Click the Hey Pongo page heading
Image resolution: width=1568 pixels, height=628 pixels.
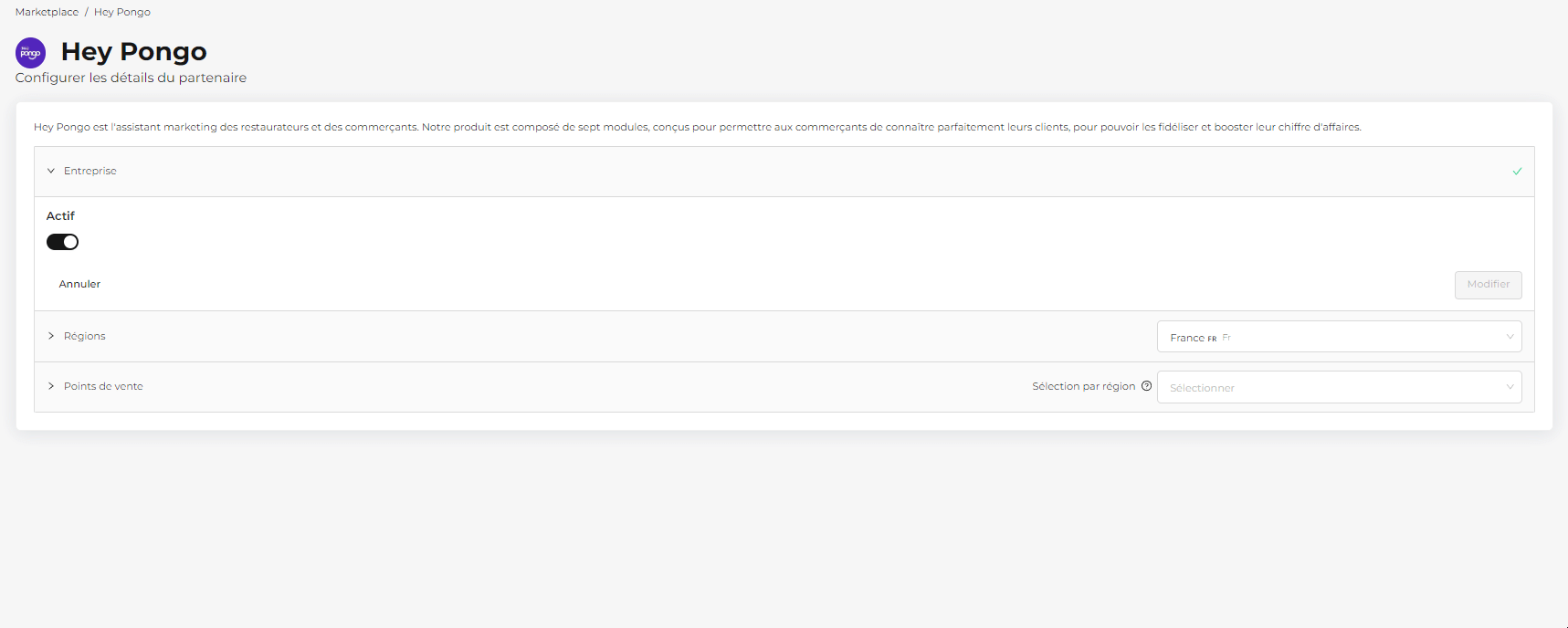pos(134,52)
